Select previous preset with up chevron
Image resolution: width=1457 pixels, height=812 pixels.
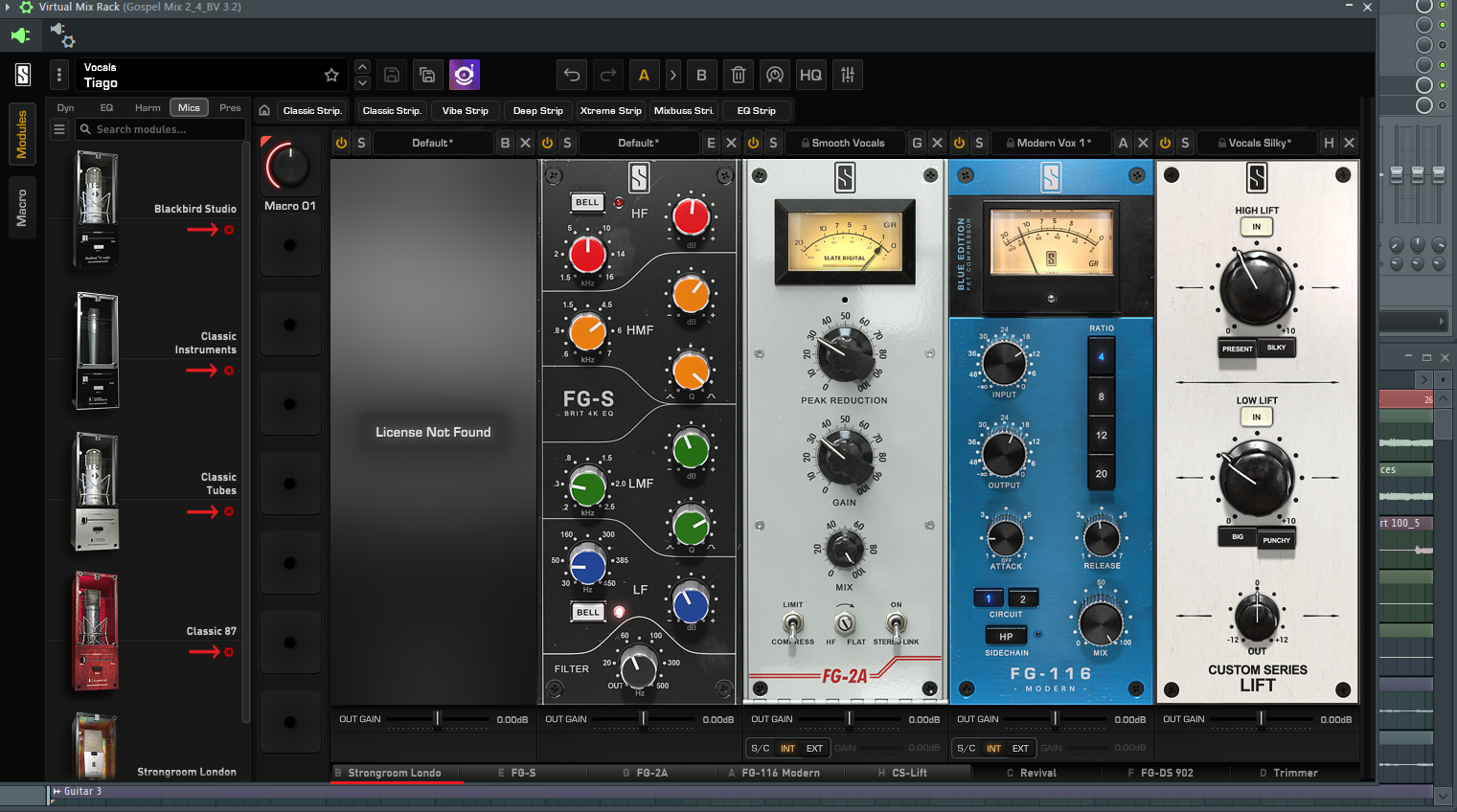tap(362, 67)
